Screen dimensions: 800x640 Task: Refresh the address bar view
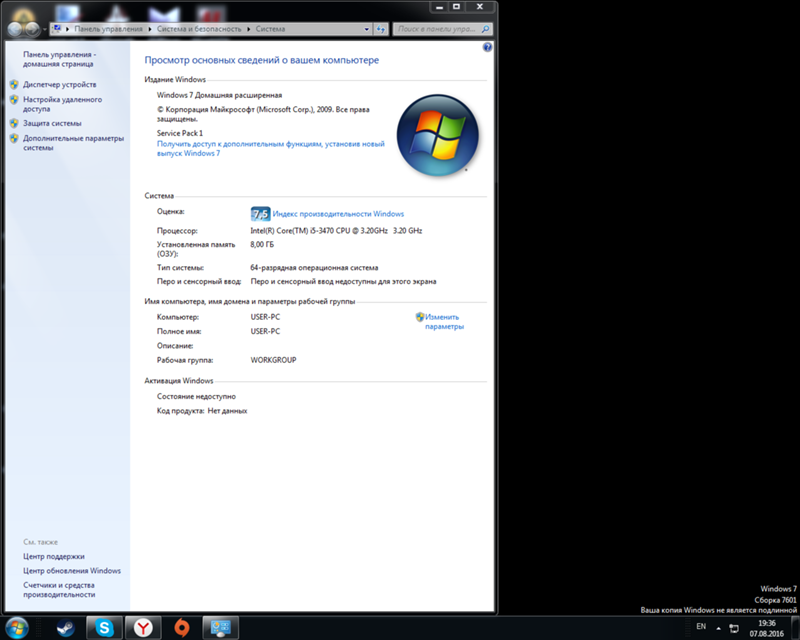(x=381, y=29)
